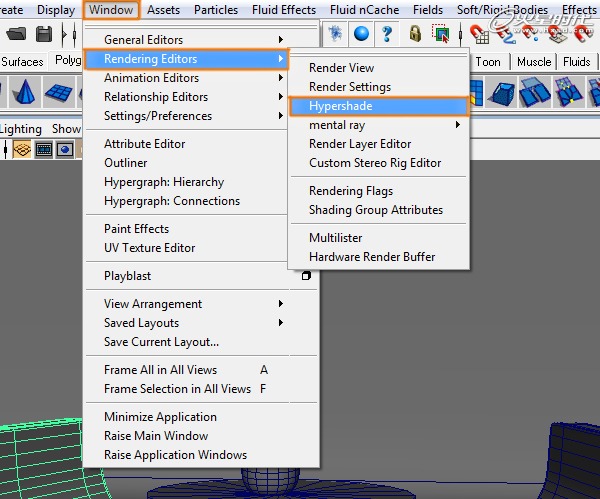The height and width of the screenshot is (499, 600).
Task: Open the Window menu
Action: (111, 10)
